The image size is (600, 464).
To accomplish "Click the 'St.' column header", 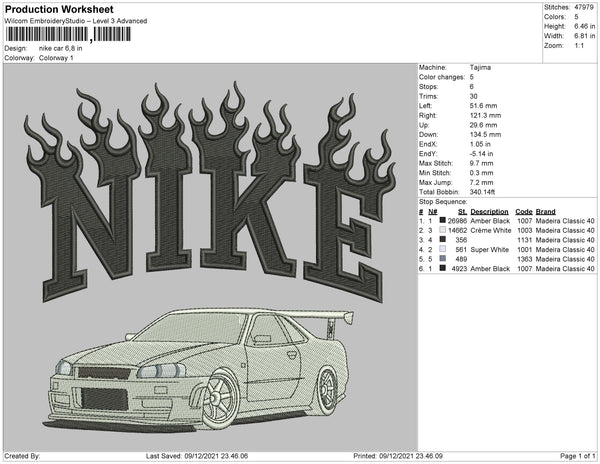I will pos(462,212).
